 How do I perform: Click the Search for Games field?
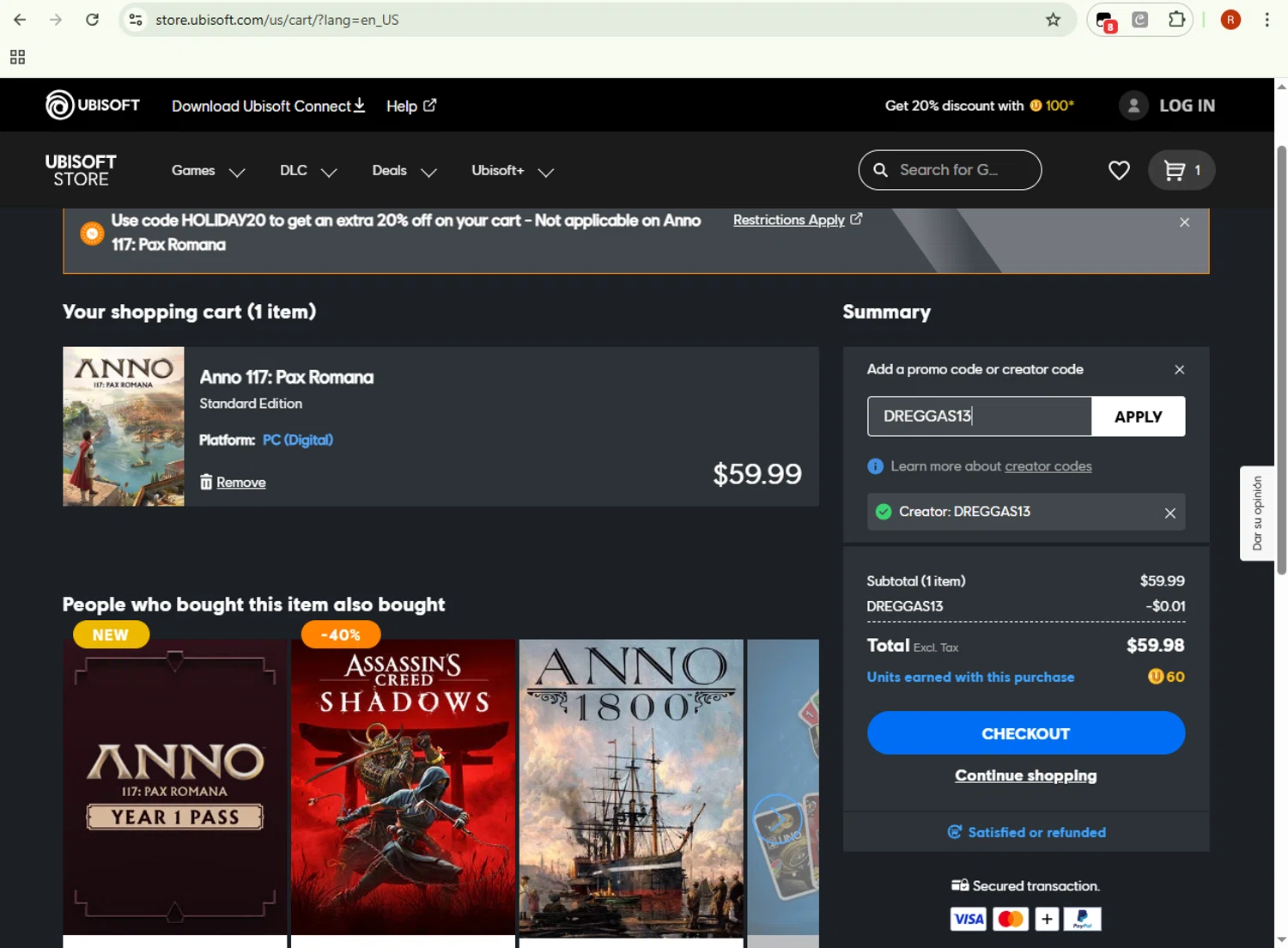[950, 170]
